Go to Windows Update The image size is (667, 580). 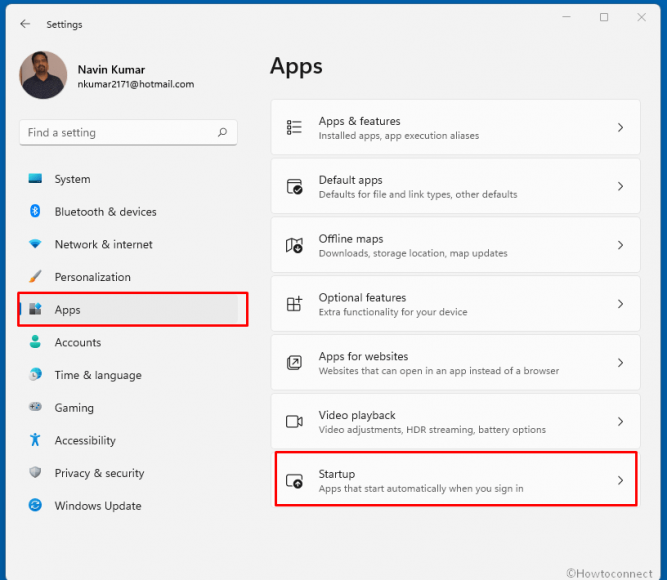point(128,506)
